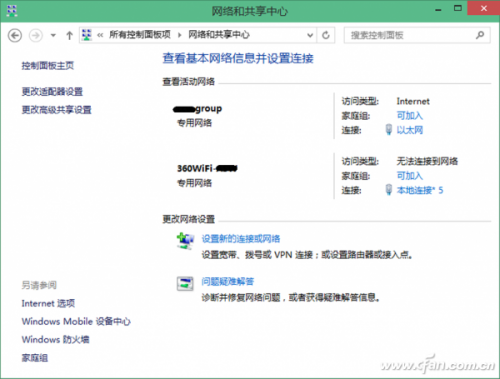The width and height of the screenshot is (500, 379).
Task: Expand breadcrumb arrow after 所有控制面板项
Action: (x=180, y=35)
